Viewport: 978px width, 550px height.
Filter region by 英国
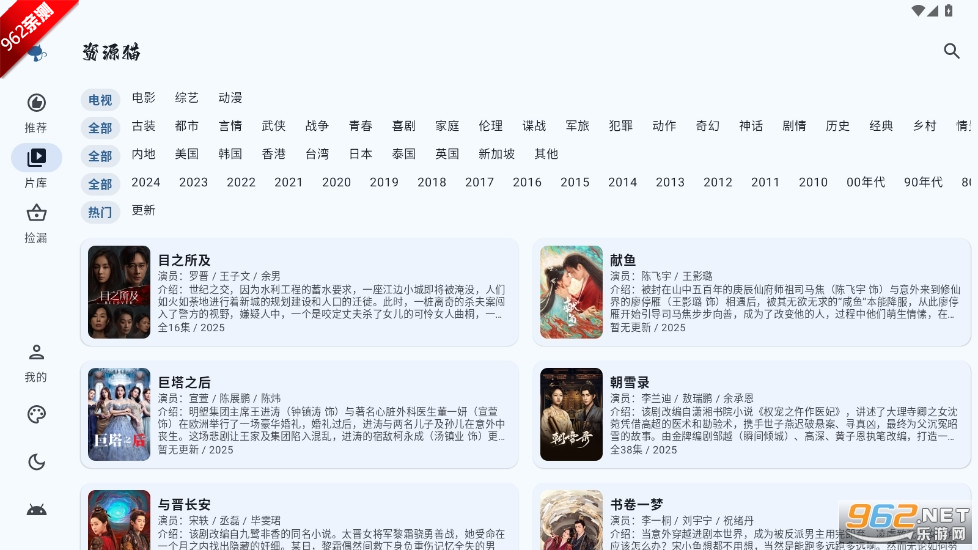[447, 154]
